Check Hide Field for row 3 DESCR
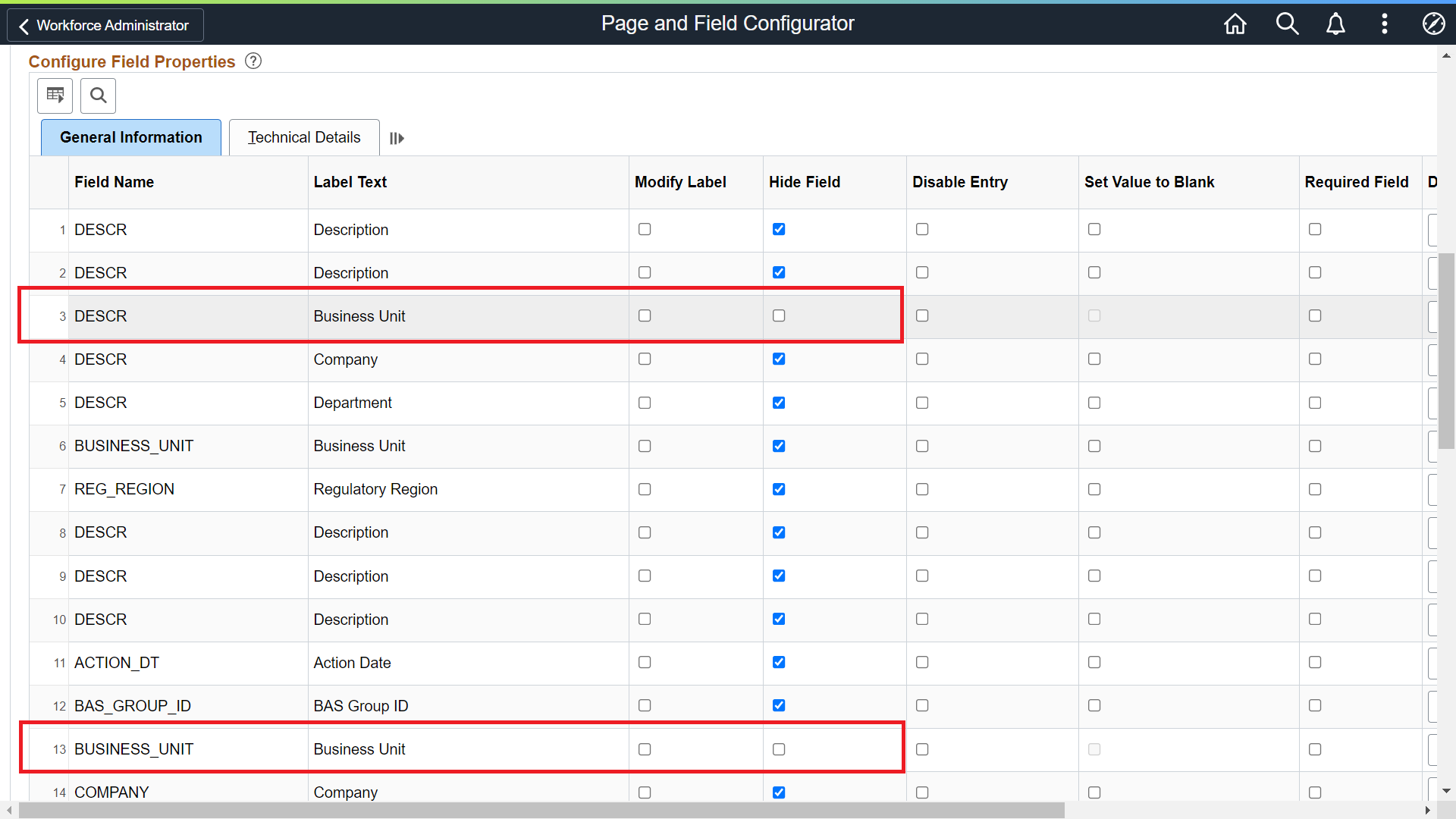Screen dimensions: 1456x819 click(x=779, y=315)
